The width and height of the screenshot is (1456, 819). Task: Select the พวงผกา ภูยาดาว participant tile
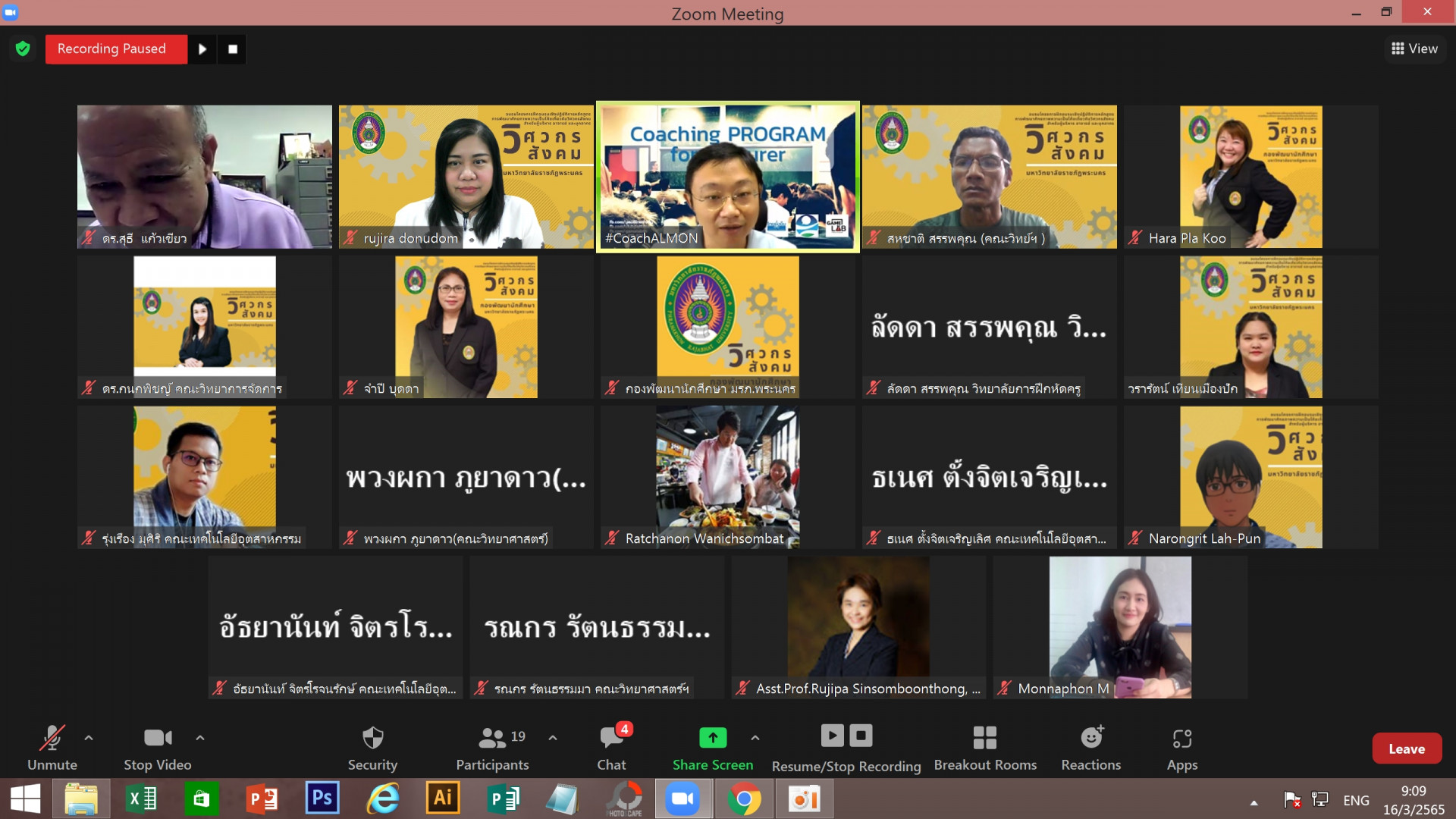(466, 477)
